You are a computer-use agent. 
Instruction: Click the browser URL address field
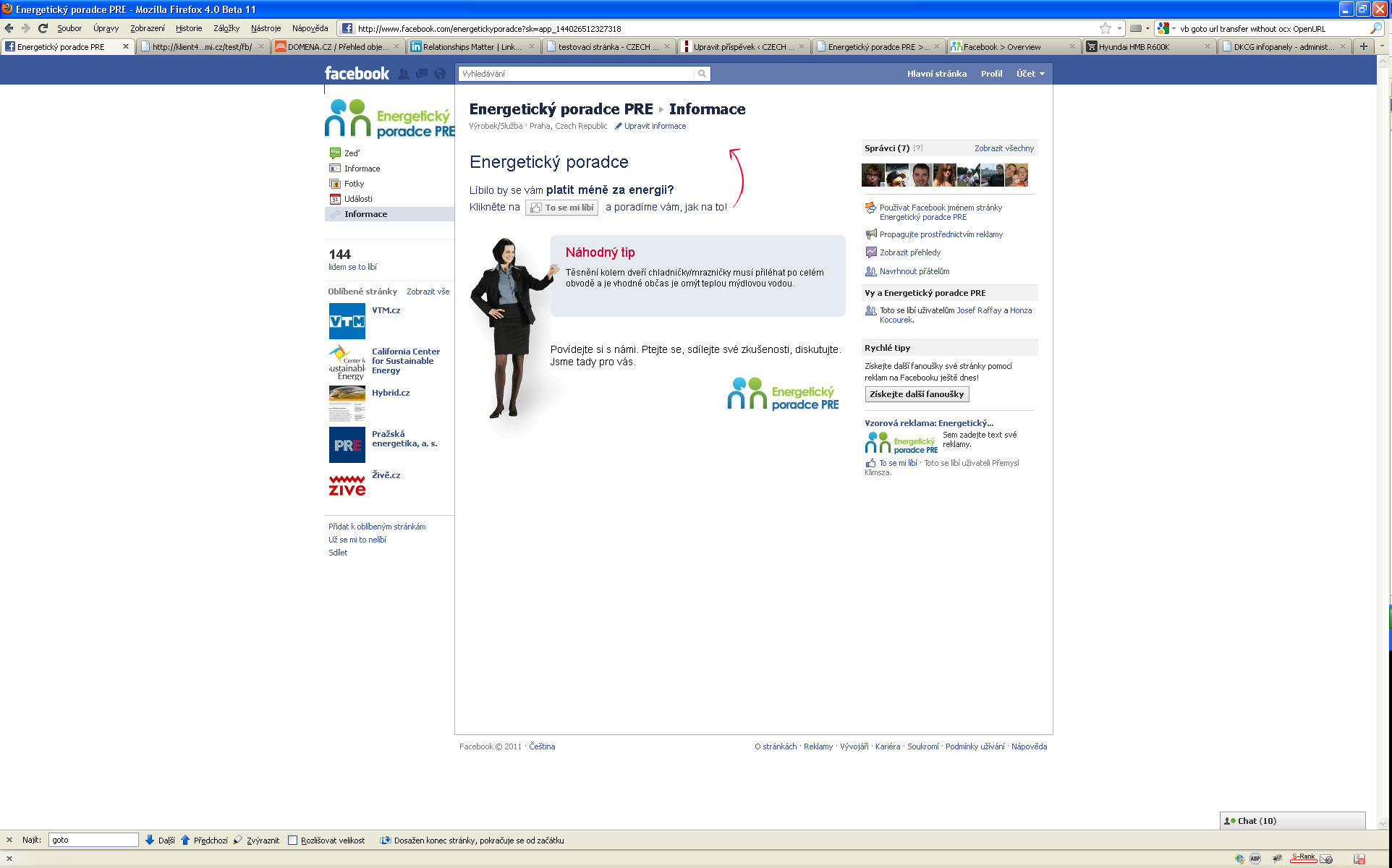(726, 29)
